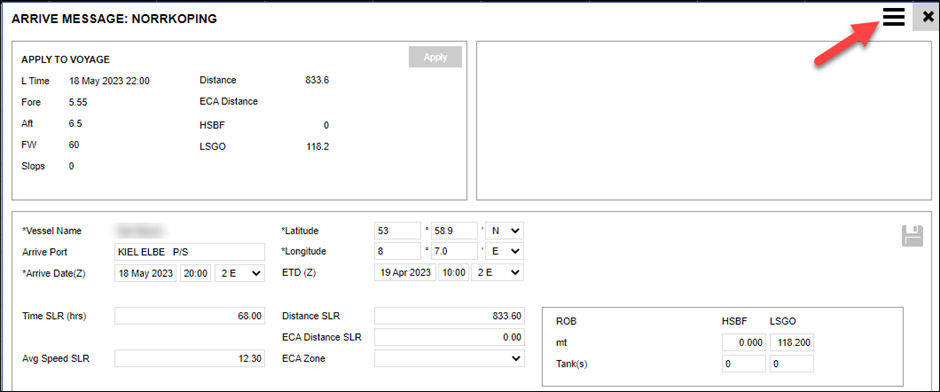Viewport: 940px width, 392px height.
Task: Open the ETD time zone dropdown
Action: 497,272
